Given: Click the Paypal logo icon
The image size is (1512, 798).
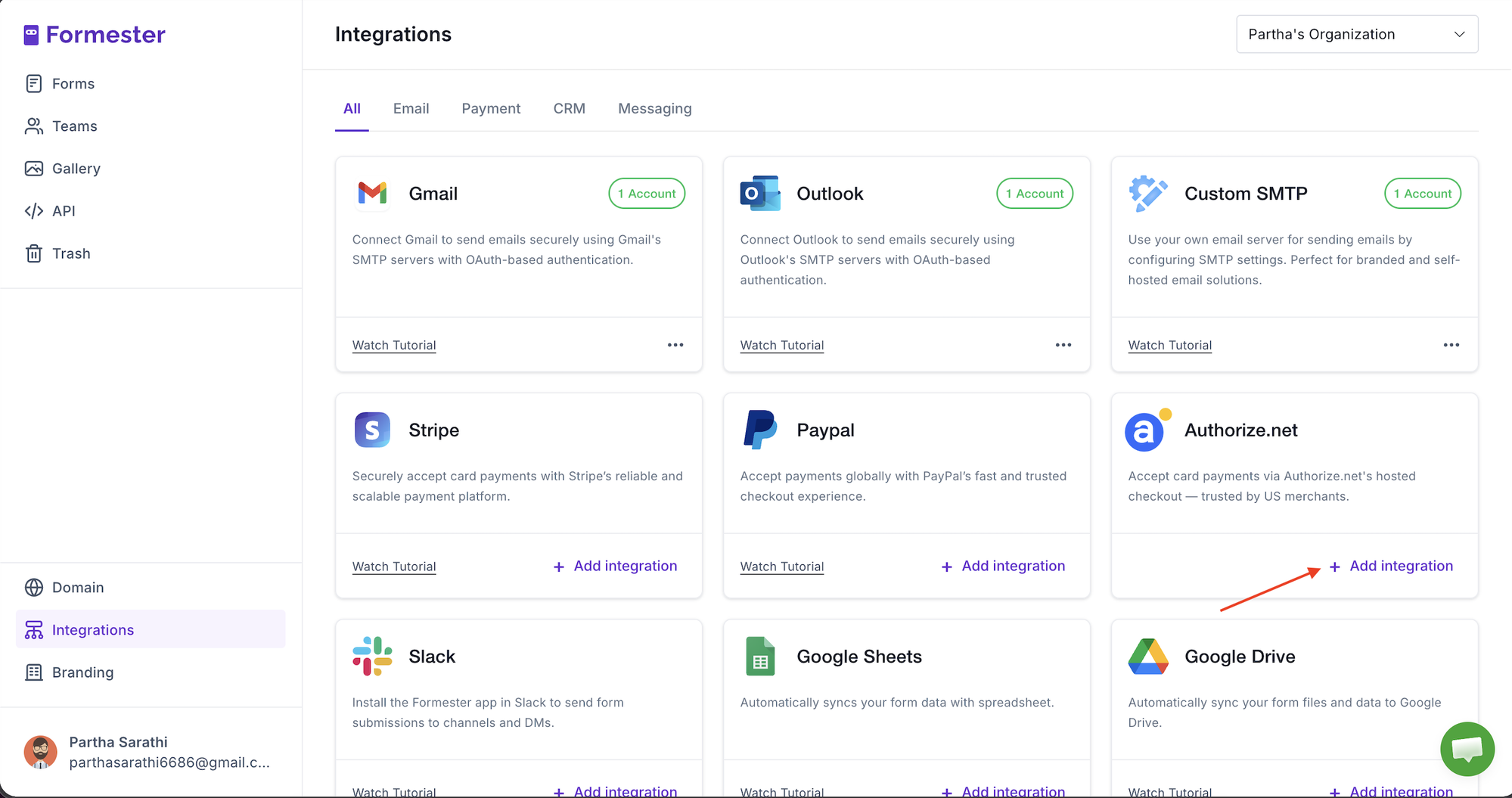Looking at the screenshot, I should tap(760, 430).
